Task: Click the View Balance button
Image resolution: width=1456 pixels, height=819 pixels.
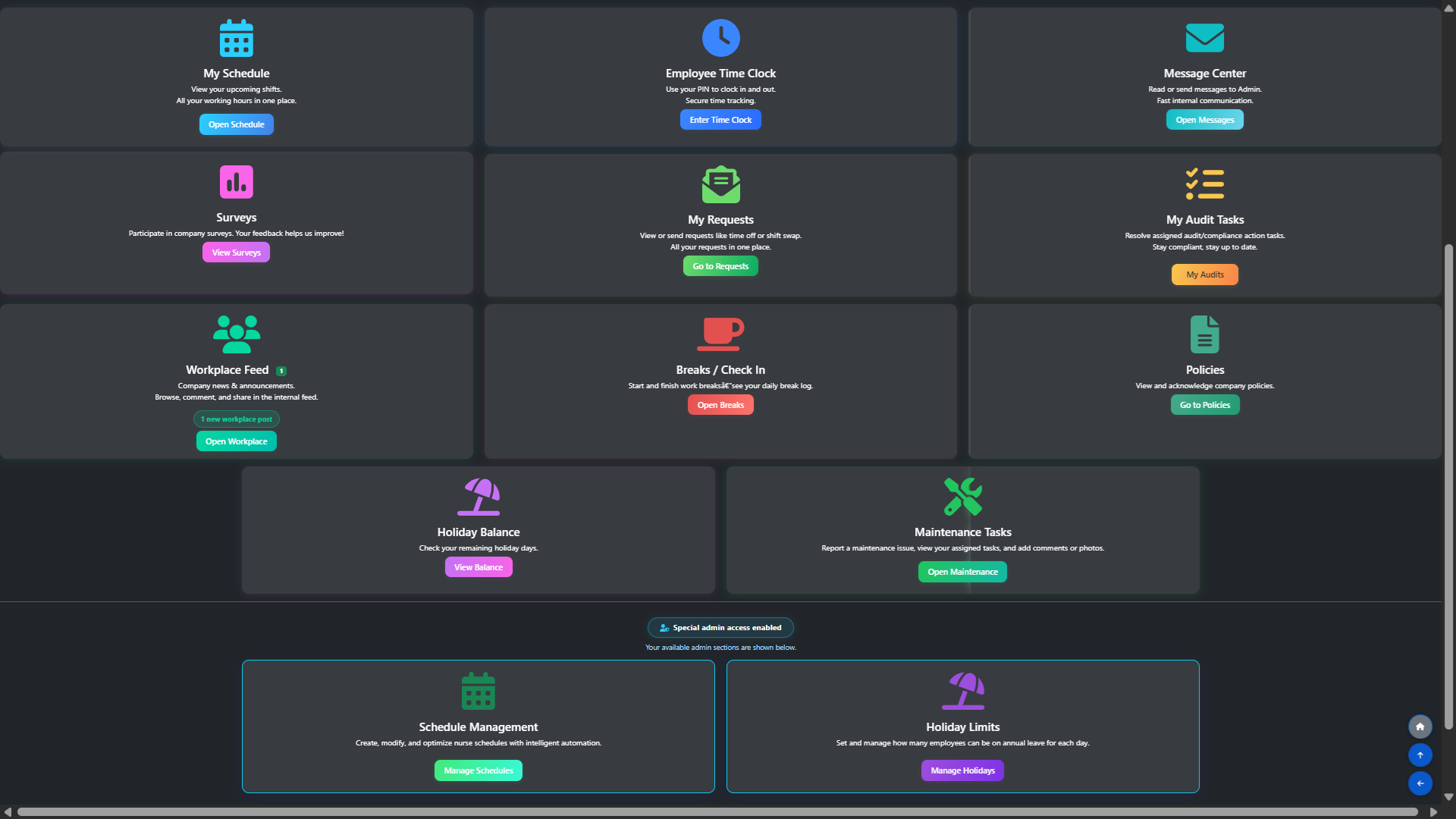Action: (x=478, y=567)
